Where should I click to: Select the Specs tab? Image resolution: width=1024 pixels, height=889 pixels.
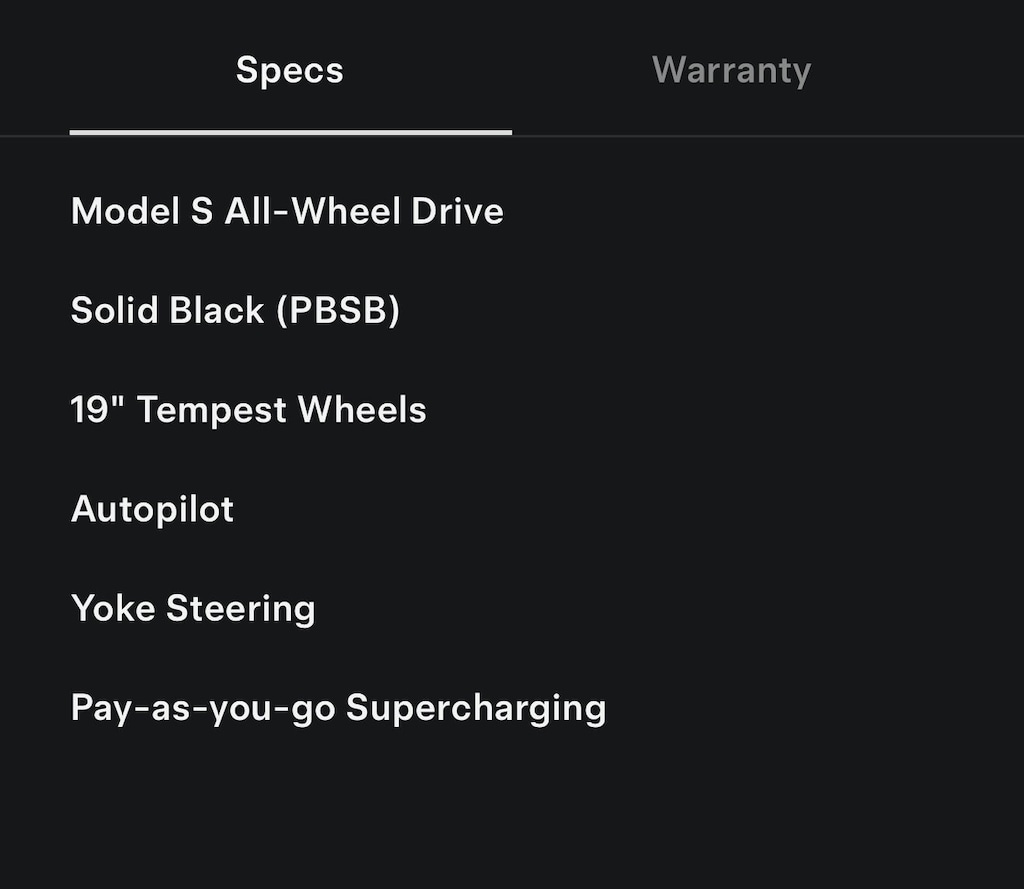290,70
